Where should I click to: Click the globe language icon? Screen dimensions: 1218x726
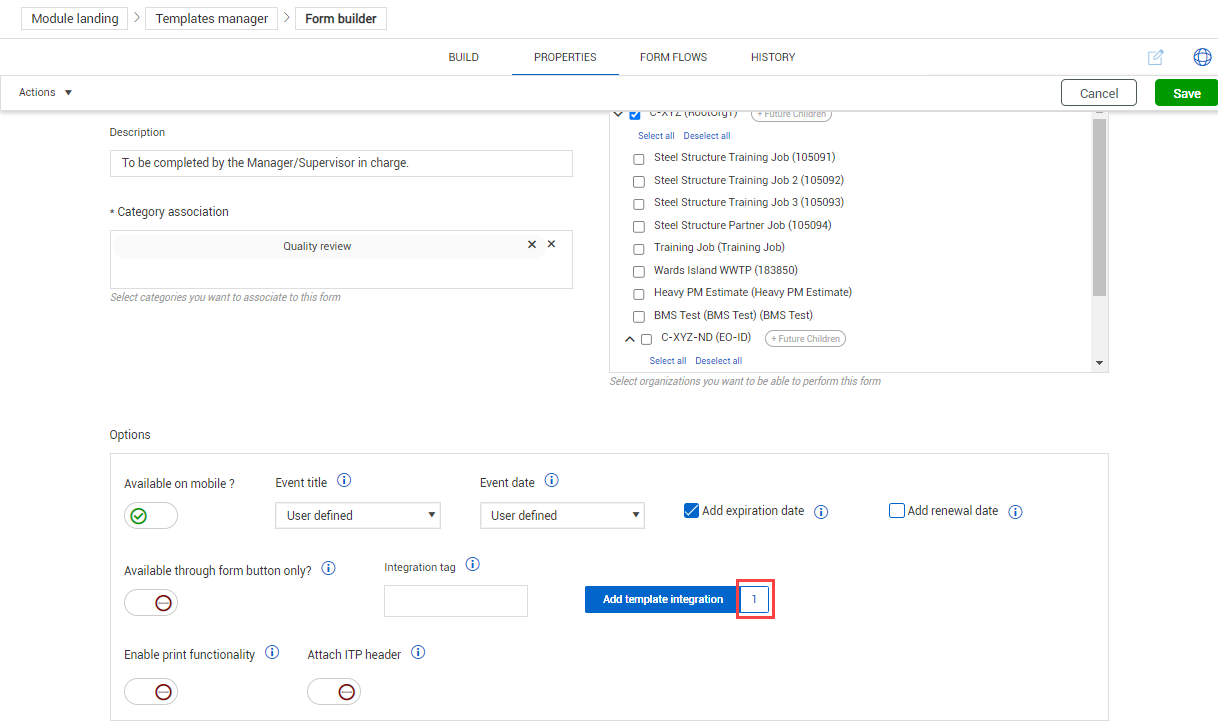(x=1202, y=57)
